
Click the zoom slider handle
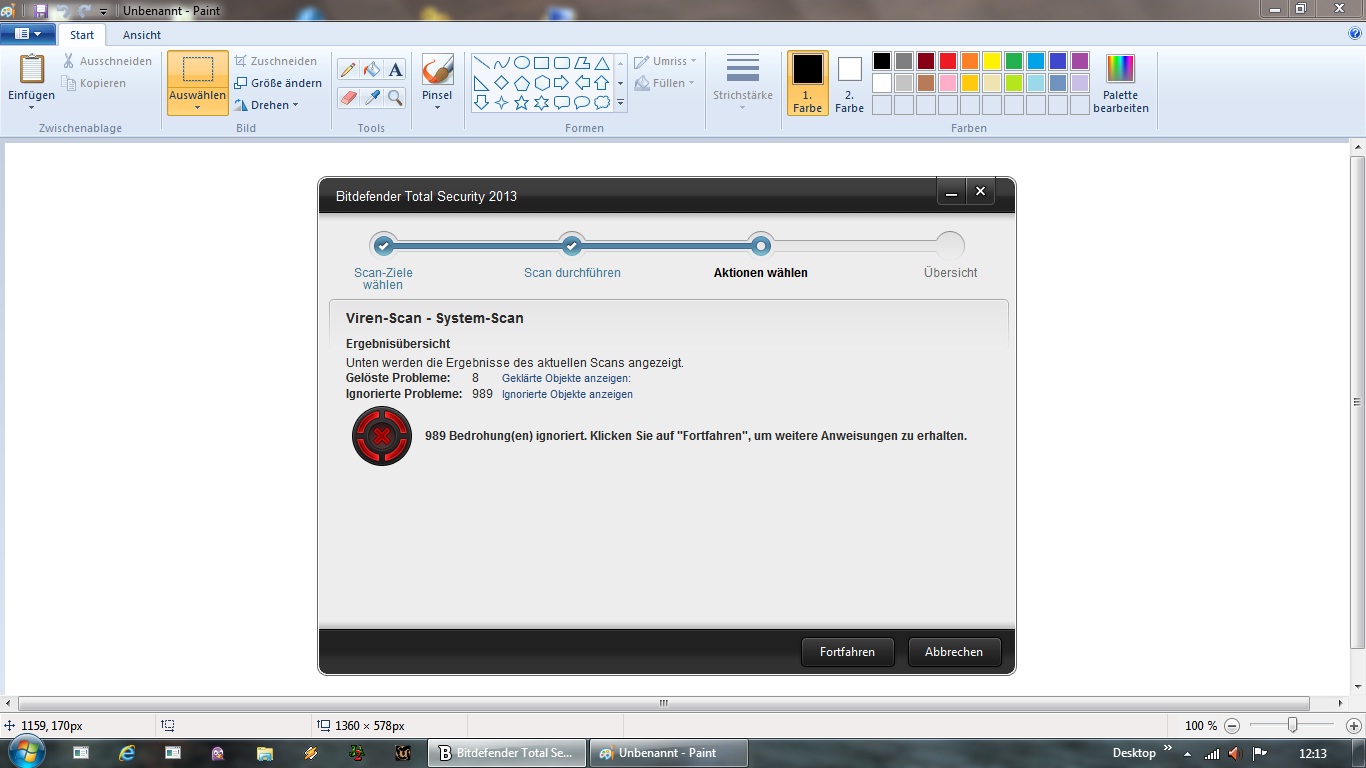[1292, 726]
